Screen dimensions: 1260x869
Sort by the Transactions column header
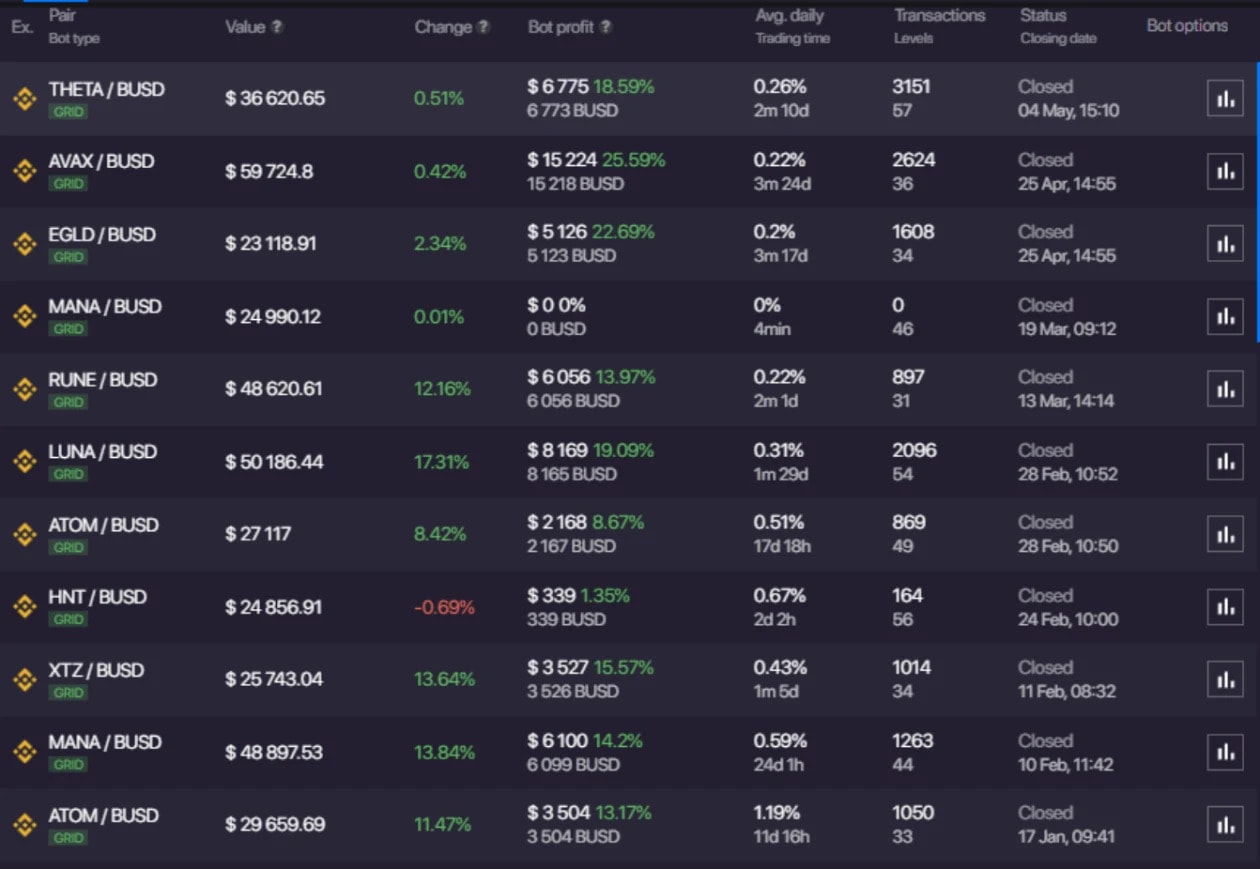pyautogui.click(x=939, y=16)
